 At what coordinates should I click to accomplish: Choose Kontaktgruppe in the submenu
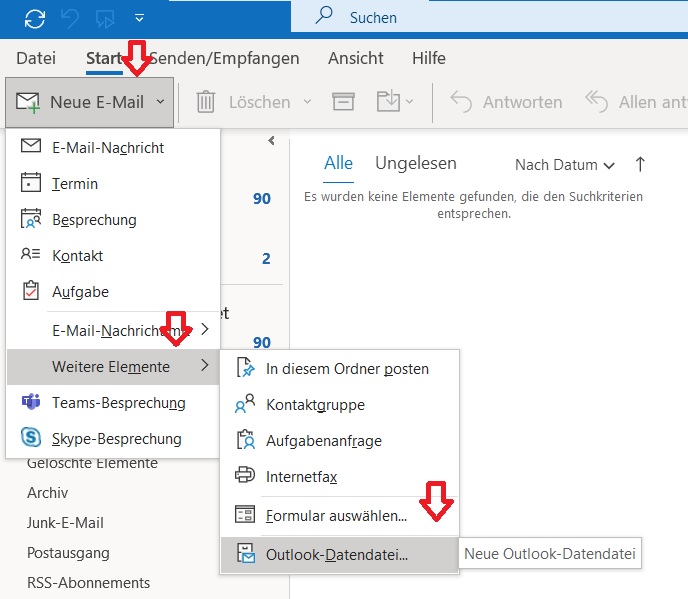[340, 405]
